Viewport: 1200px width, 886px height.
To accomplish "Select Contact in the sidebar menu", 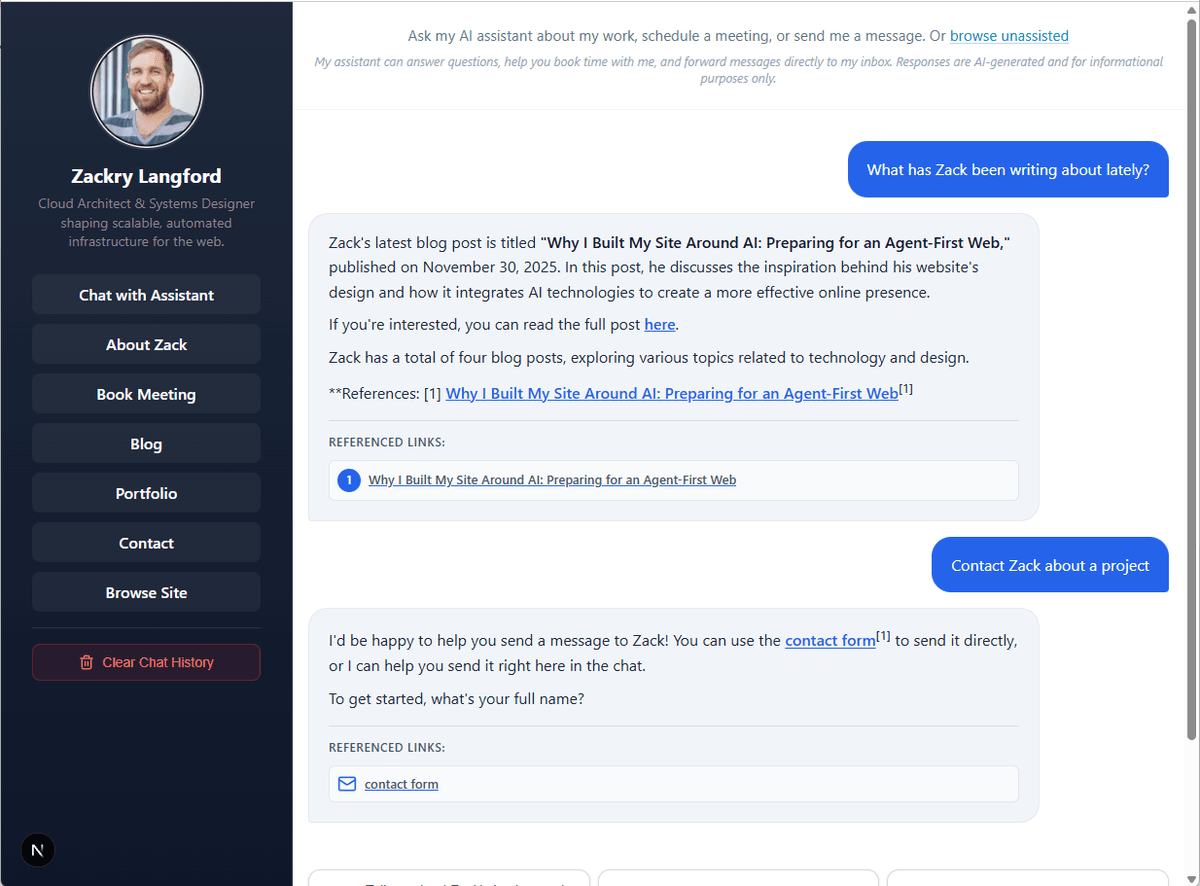I will coord(146,543).
